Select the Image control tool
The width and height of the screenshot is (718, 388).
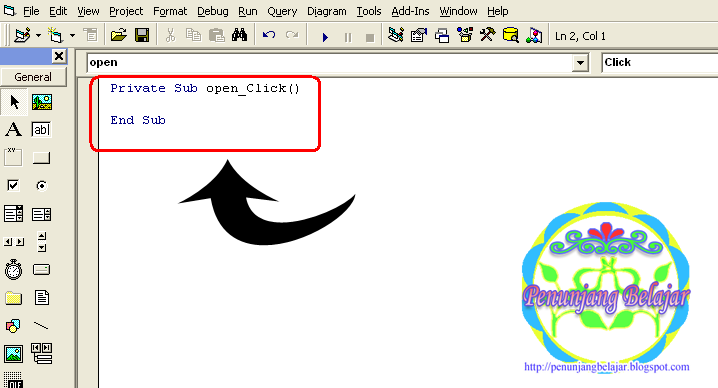(x=13, y=354)
